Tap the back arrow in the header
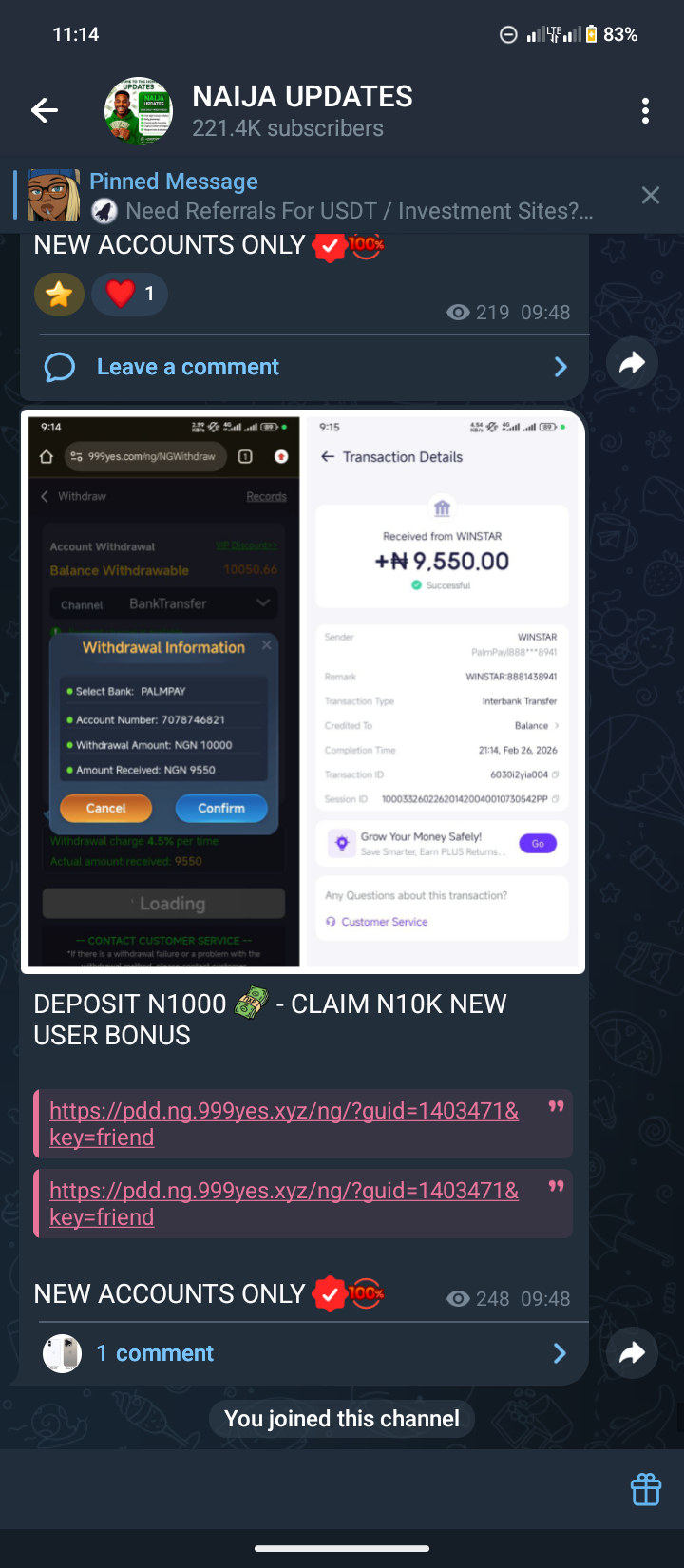684x1568 pixels. (x=45, y=111)
